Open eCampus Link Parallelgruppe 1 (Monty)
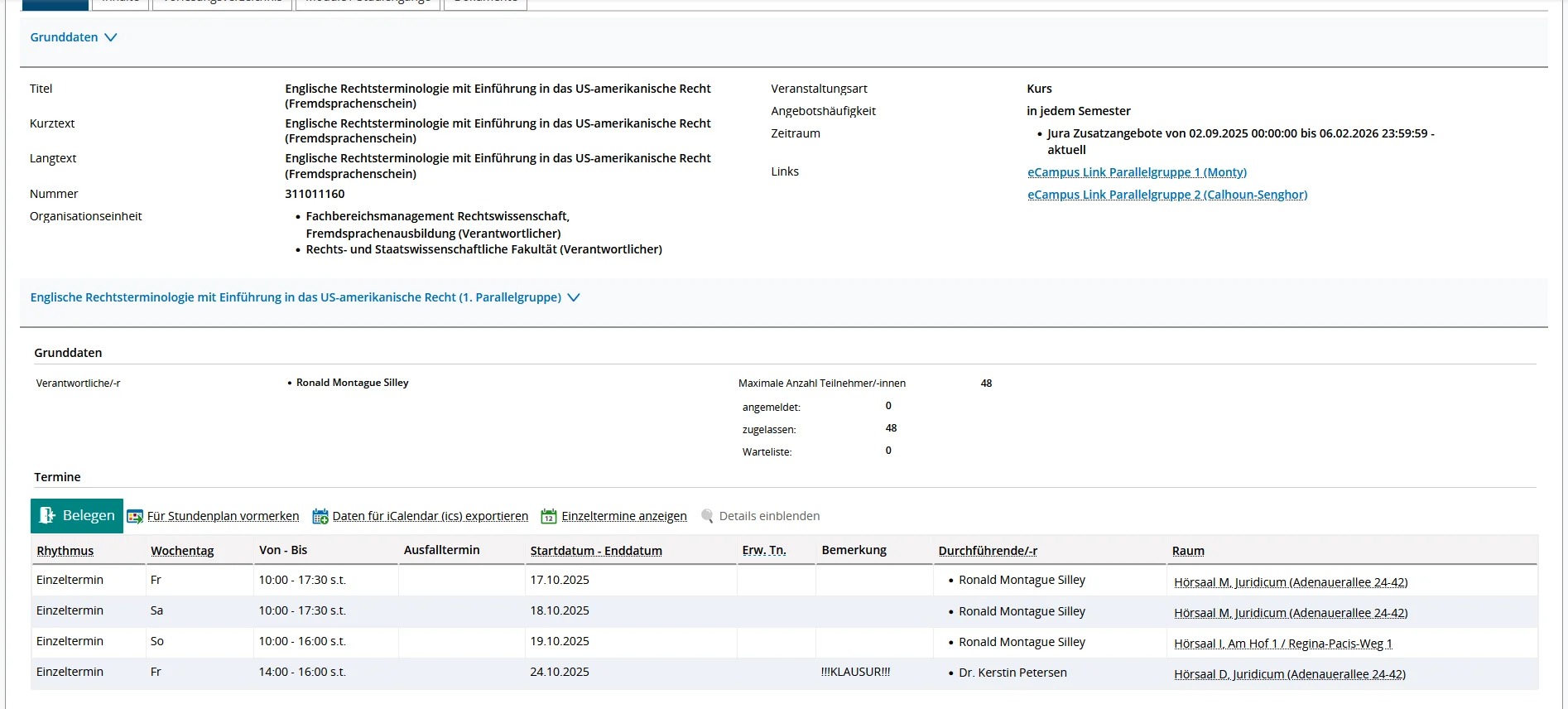 point(1137,172)
